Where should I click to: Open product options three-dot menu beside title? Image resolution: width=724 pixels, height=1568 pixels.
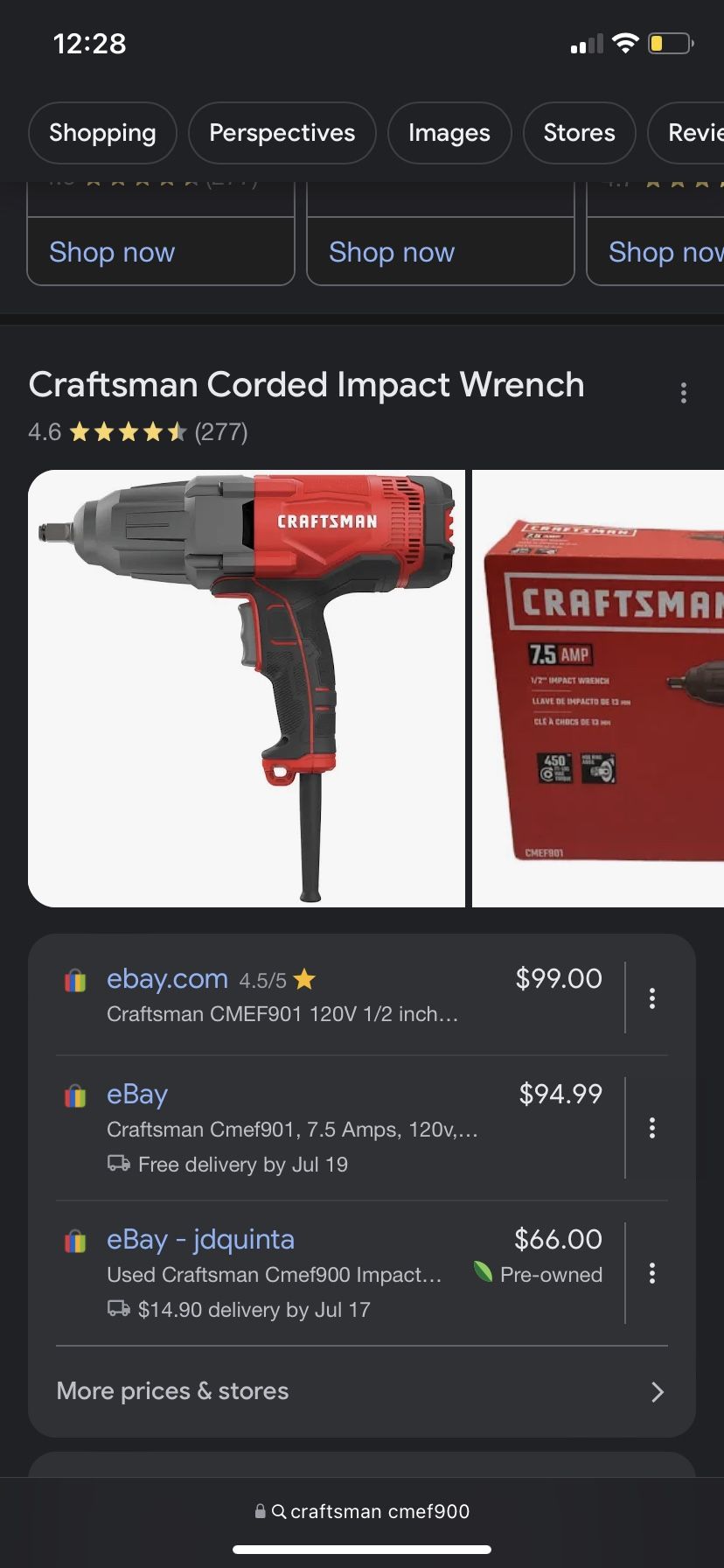click(x=684, y=393)
